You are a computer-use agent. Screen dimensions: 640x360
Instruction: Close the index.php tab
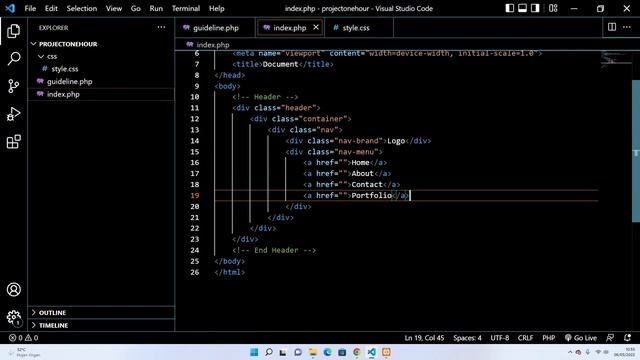pyautogui.click(x=316, y=27)
